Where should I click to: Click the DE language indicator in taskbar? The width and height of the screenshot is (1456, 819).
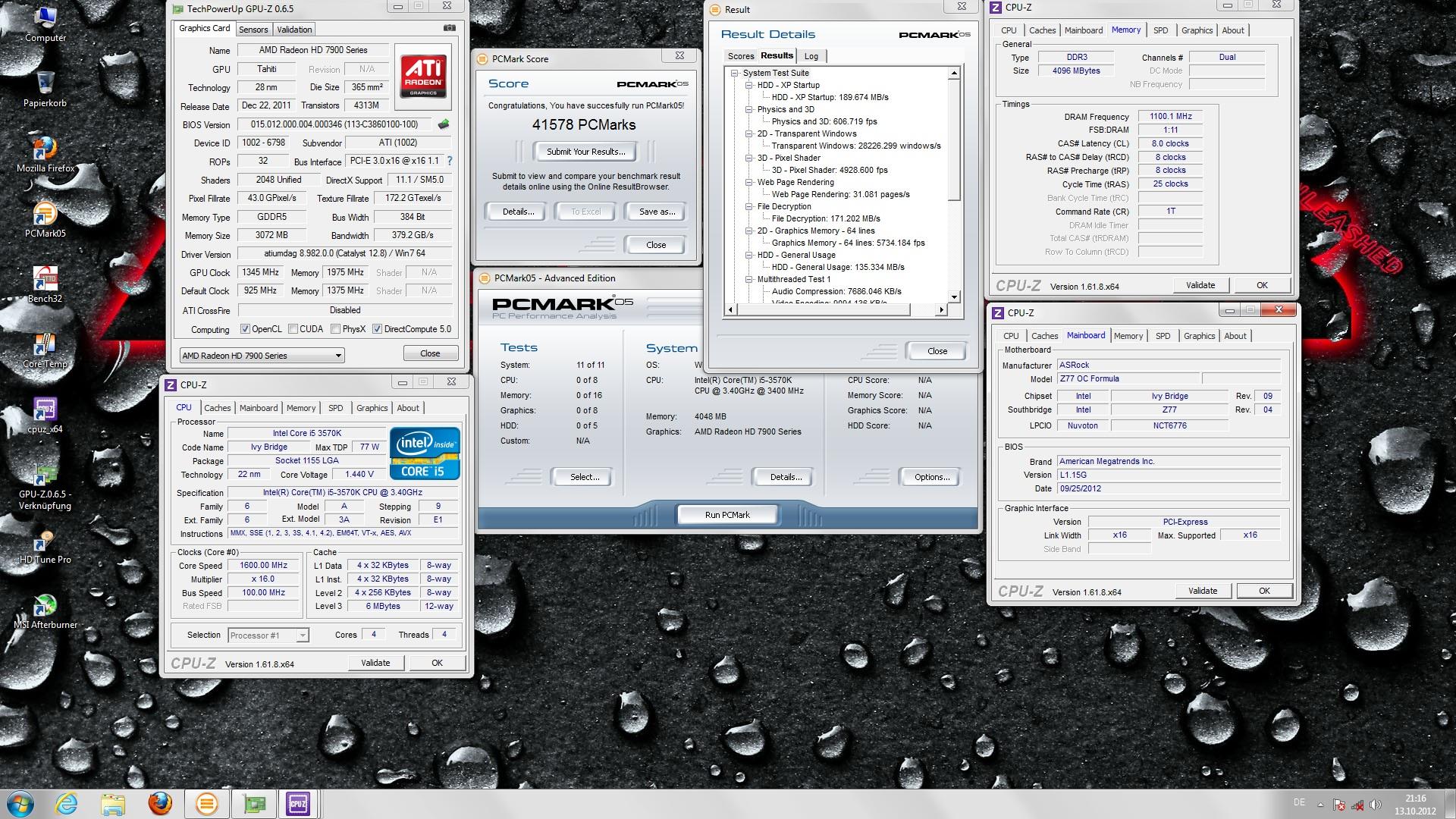pos(1299,802)
